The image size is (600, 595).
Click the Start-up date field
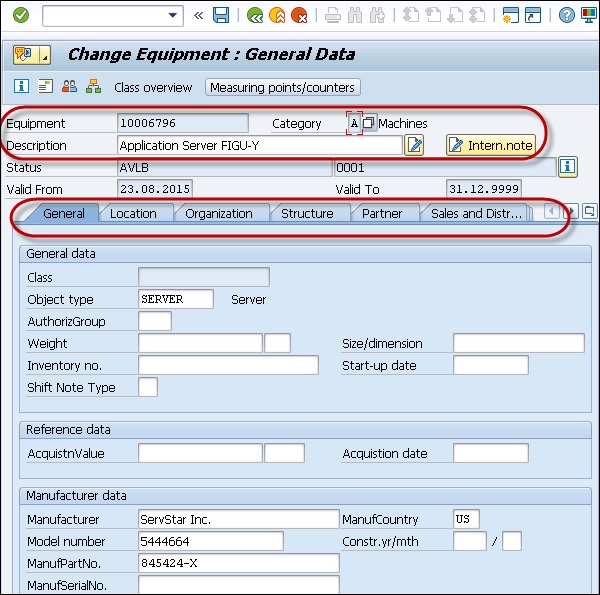491,365
